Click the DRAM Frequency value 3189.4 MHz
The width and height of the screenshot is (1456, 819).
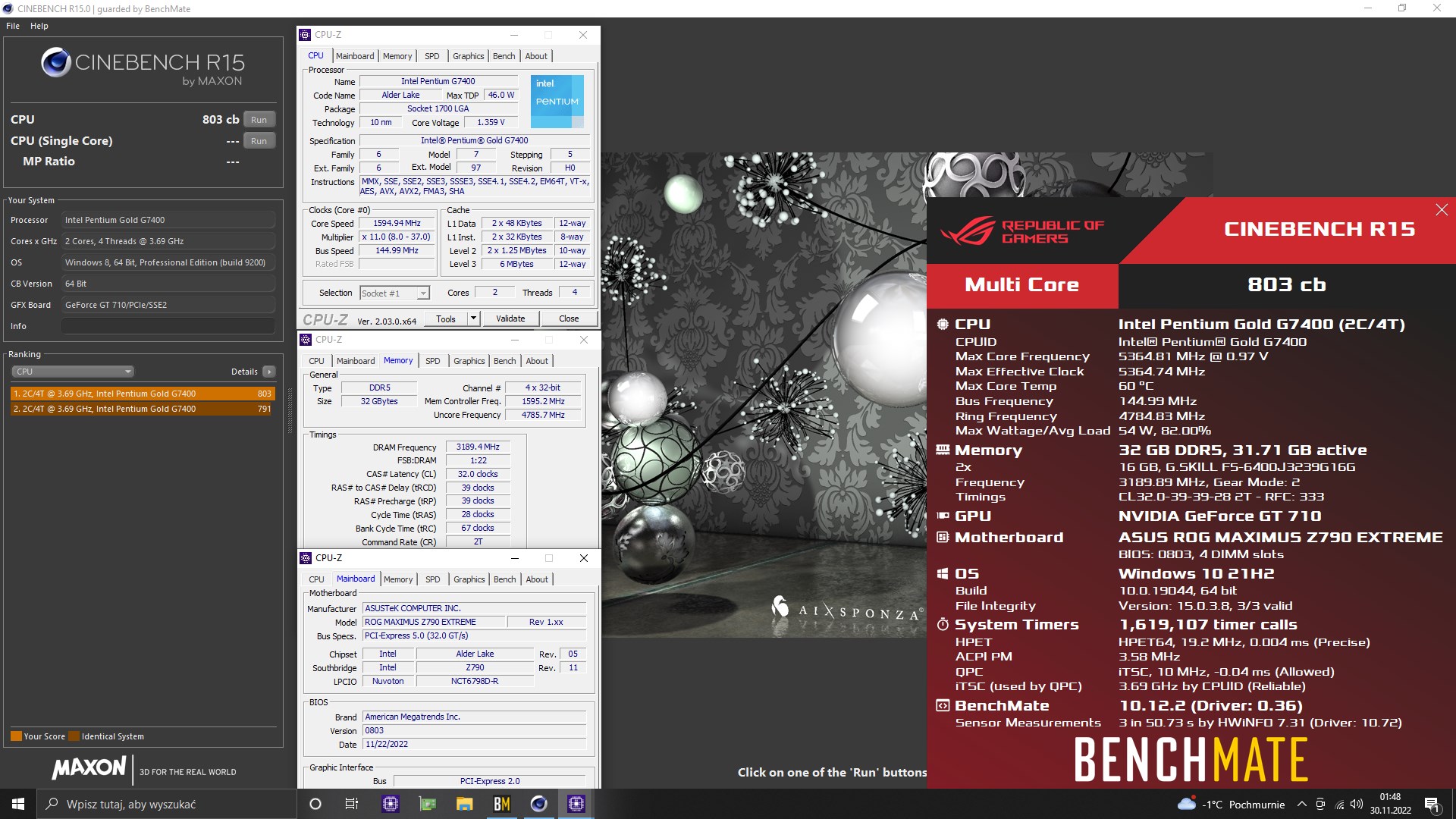click(478, 447)
